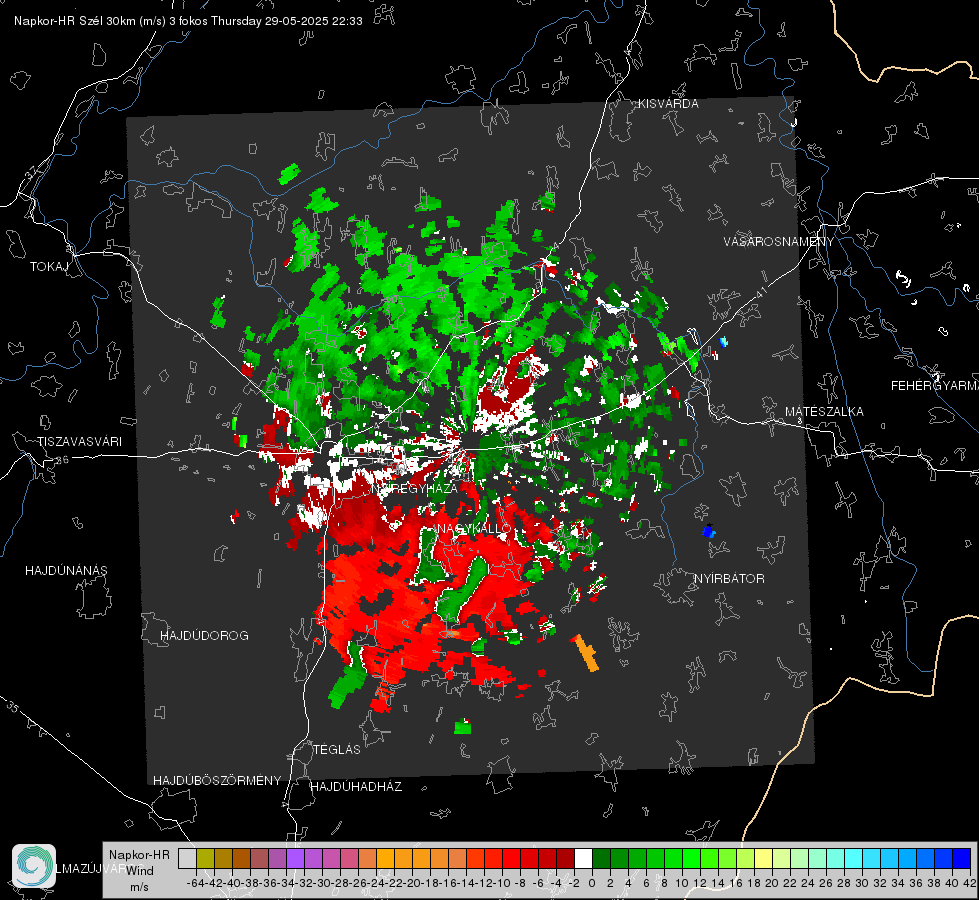Click the Thursday 29-05-2025 22:33 timestamp
Image resolution: width=979 pixels, height=900 pixels.
click(x=287, y=21)
